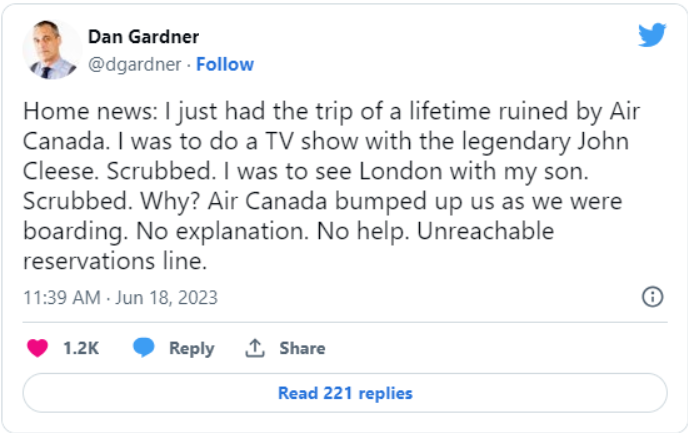Click the blue reply speech bubble icon
This screenshot has height=433, width=688.
(x=144, y=347)
